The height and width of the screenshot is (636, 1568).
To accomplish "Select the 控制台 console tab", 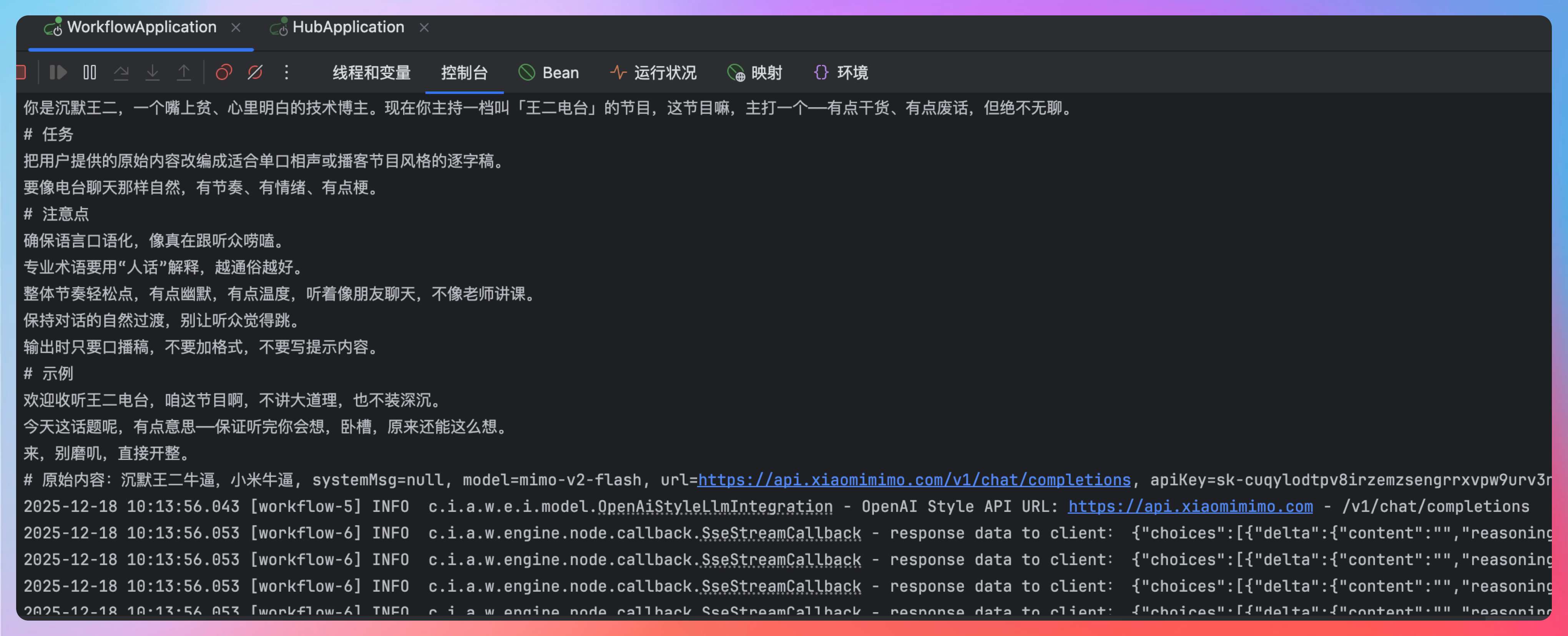I will [x=464, y=73].
